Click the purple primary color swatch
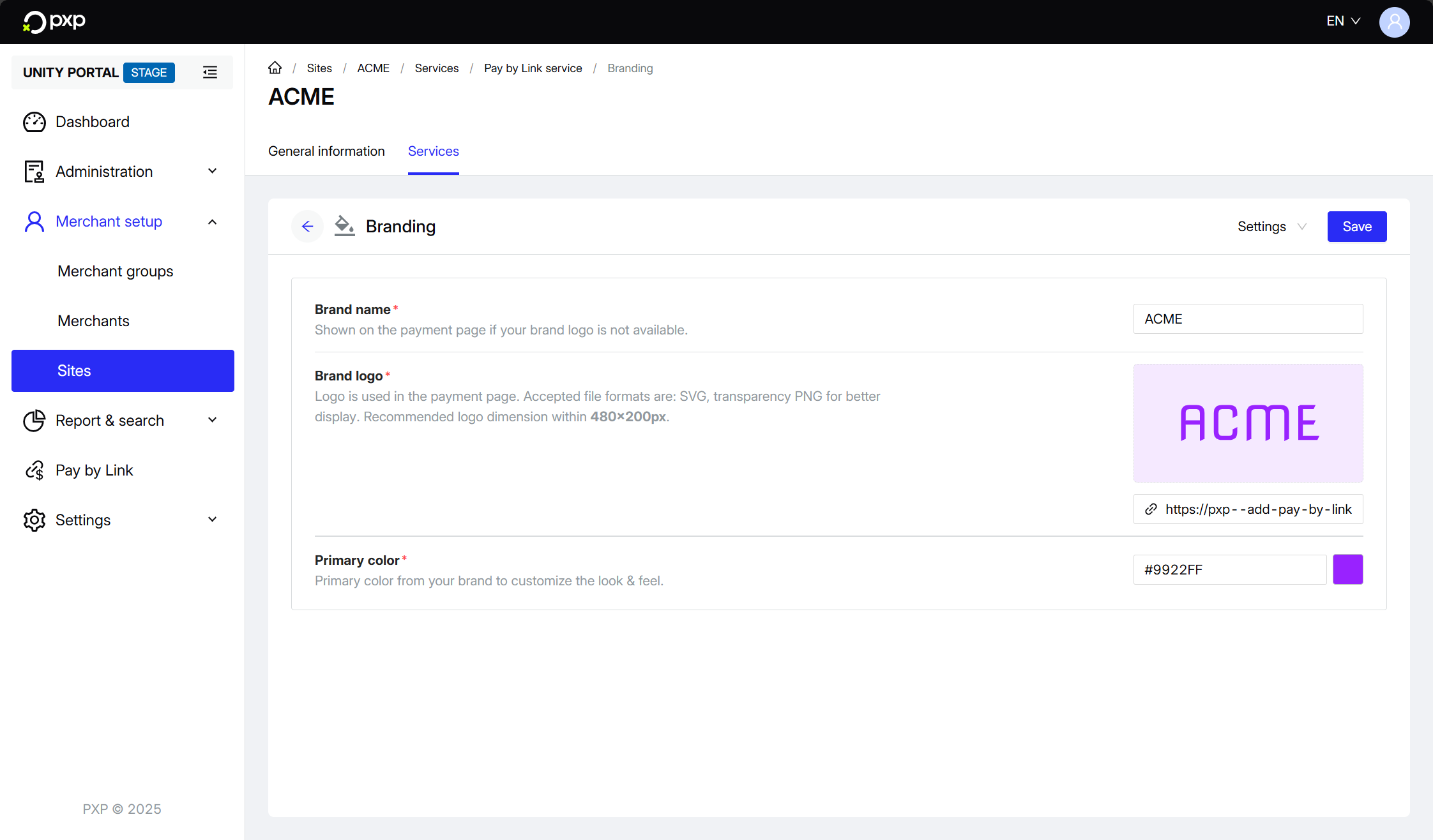 click(x=1347, y=569)
